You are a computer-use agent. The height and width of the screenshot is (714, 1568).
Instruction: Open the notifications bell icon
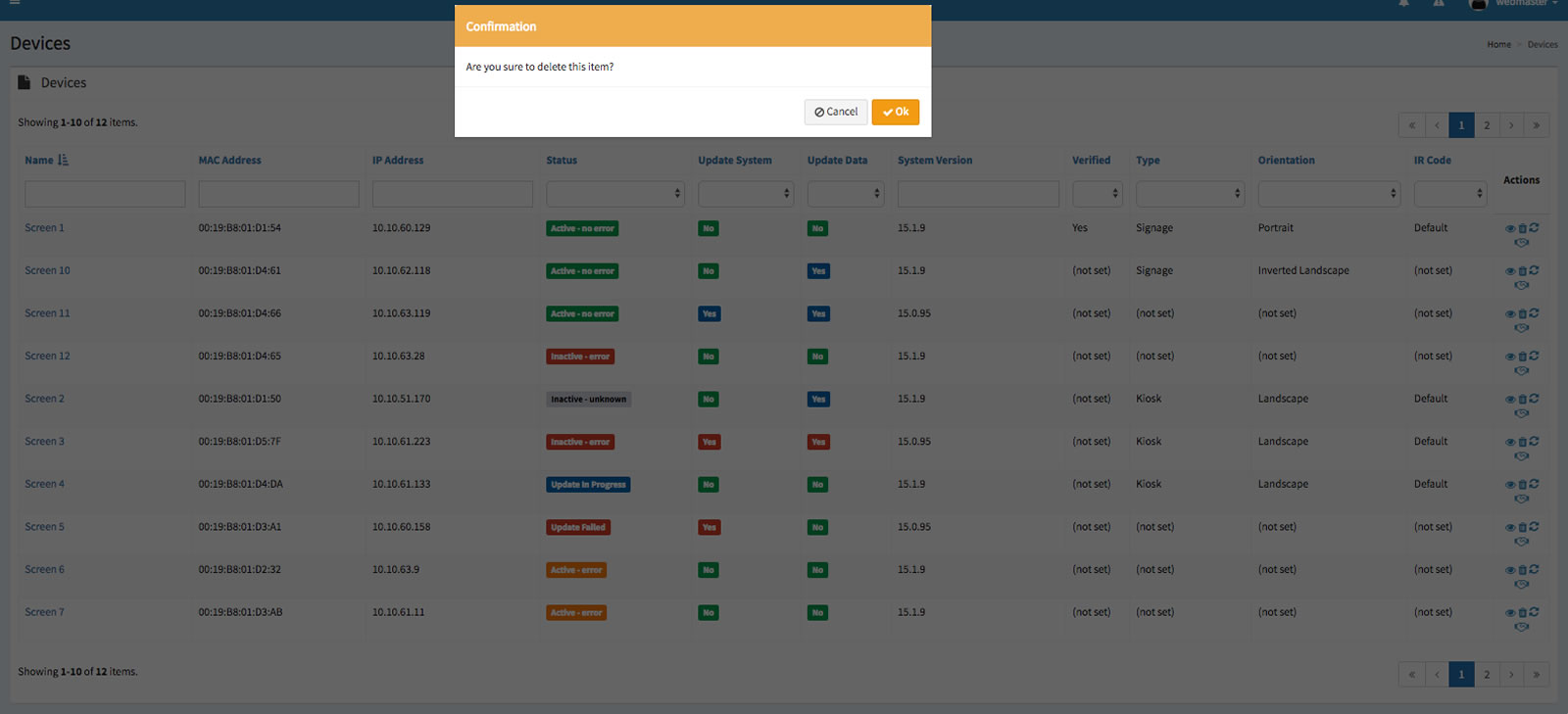[1403, 4]
